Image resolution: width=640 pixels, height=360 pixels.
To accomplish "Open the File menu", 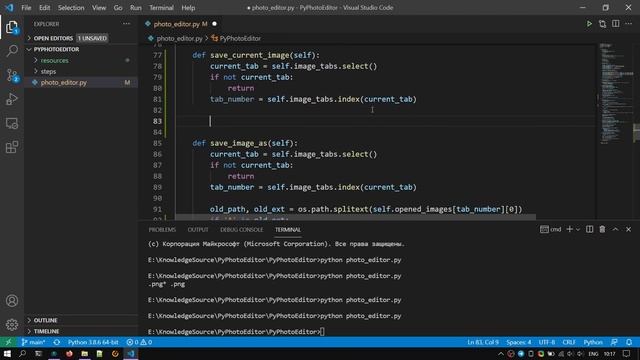I will point(26,8).
